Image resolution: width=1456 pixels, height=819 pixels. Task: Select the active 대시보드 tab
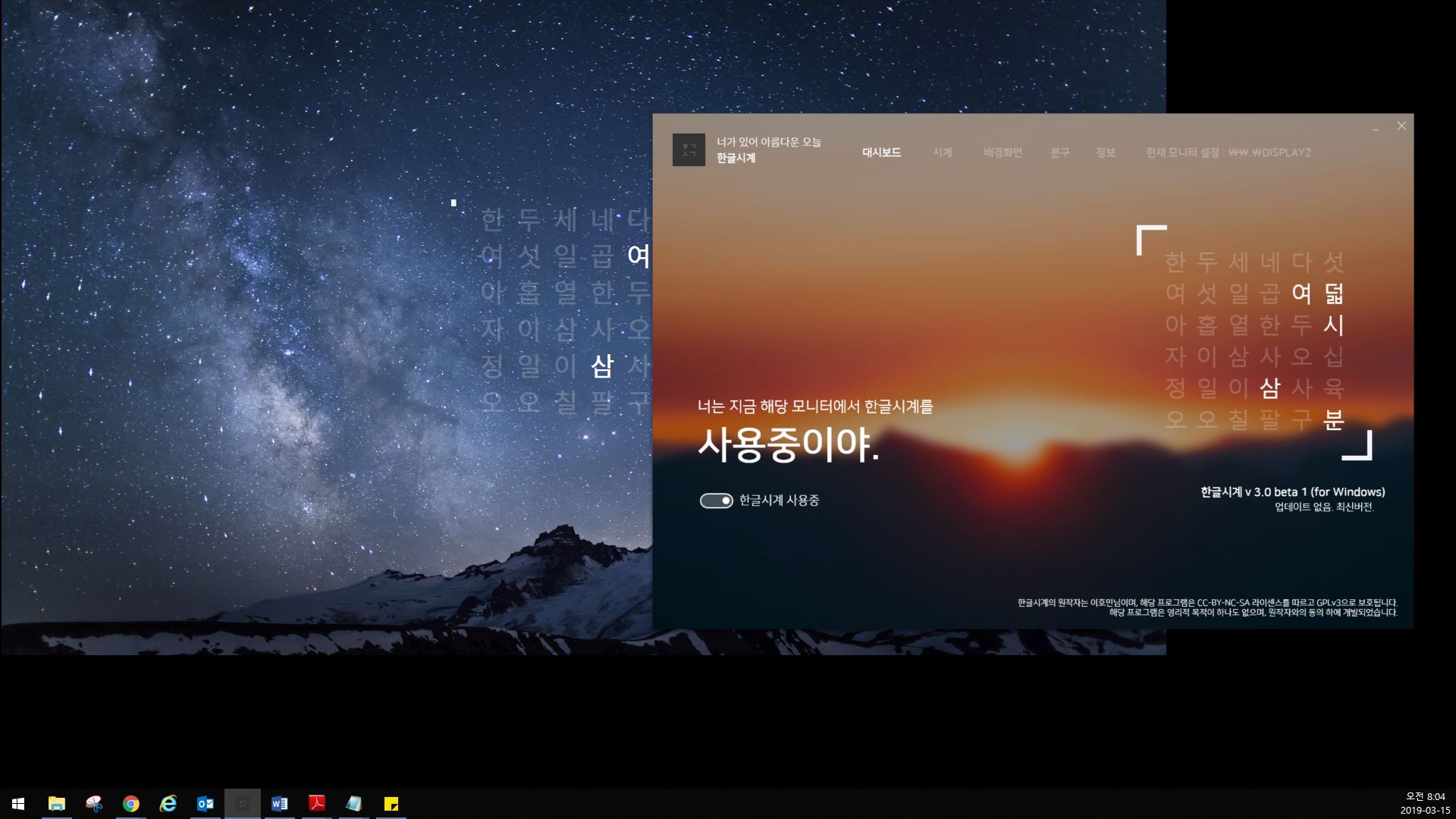point(882,152)
